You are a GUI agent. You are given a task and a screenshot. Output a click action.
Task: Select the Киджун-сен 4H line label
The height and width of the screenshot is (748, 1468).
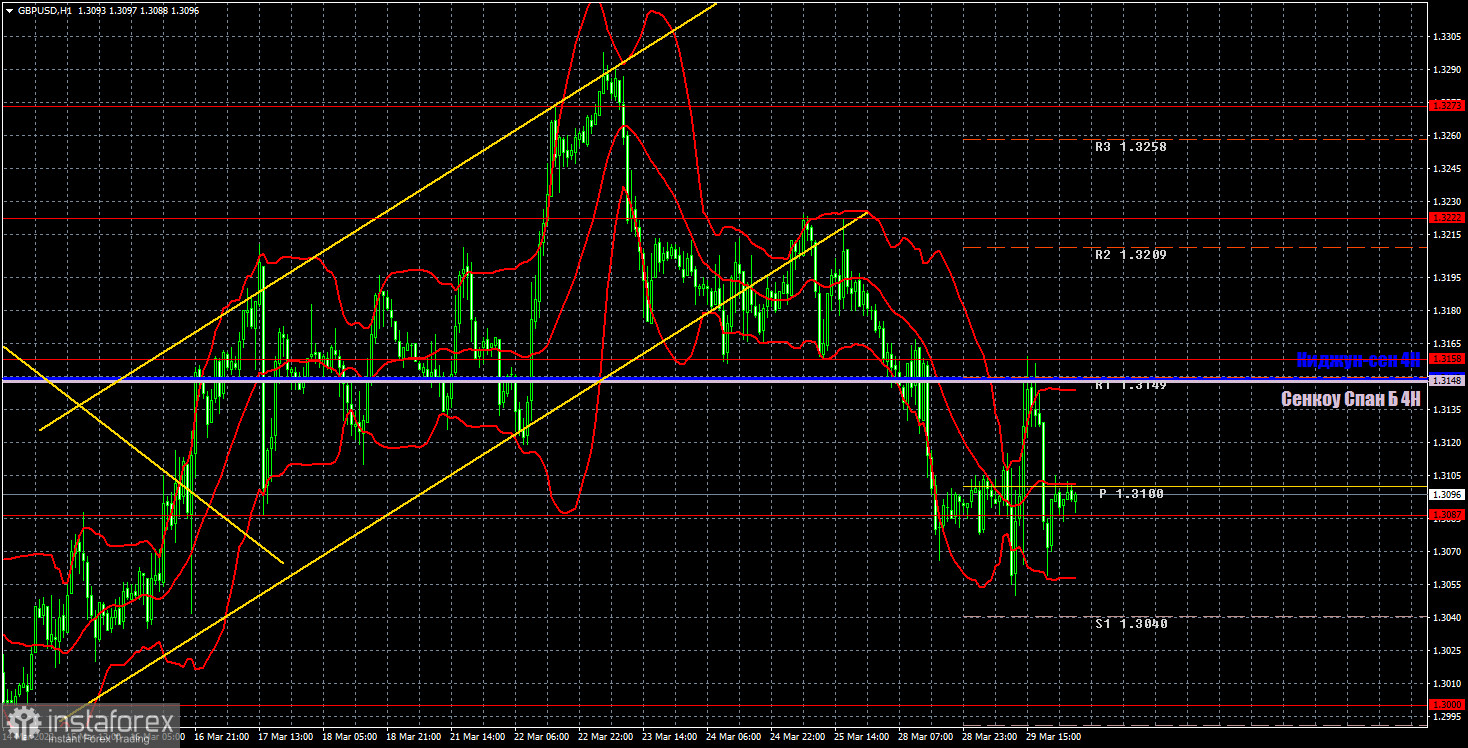point(1357,360)
